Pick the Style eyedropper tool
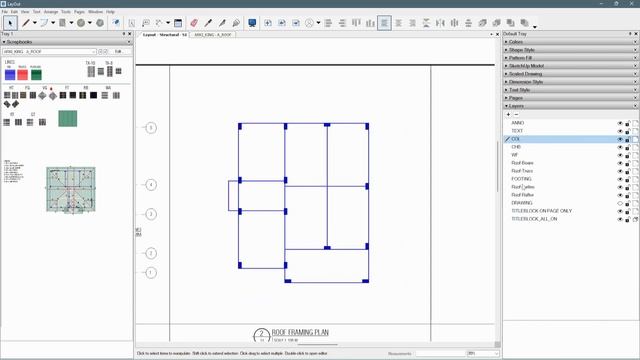This screenshot has height=360, width=640. (208, 23)
